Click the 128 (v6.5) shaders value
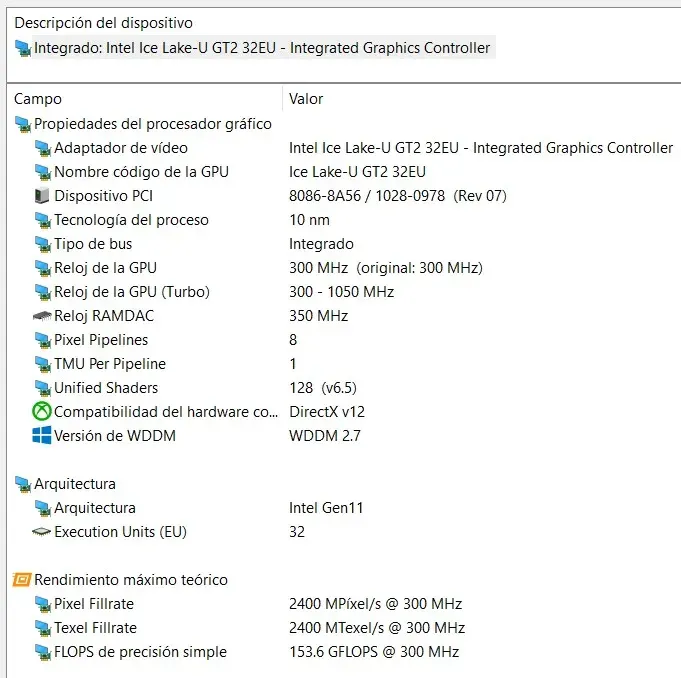Viewport: 681px width, 678px height. [x=323, y=388]
